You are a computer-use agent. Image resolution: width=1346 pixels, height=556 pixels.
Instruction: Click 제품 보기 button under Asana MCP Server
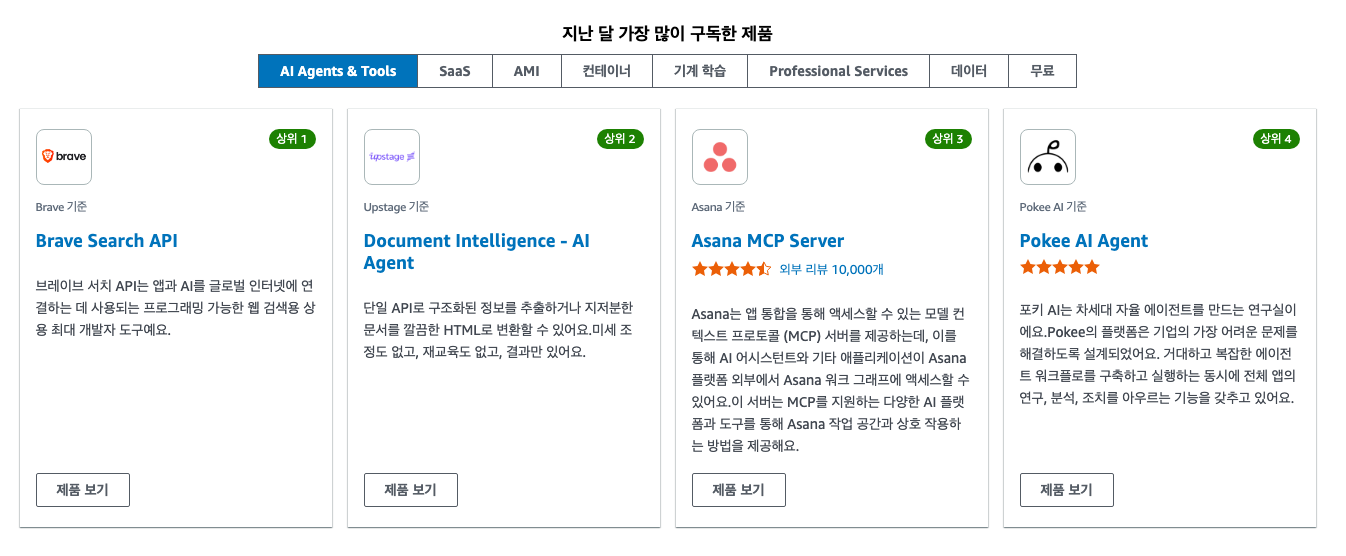click(739, 490)
